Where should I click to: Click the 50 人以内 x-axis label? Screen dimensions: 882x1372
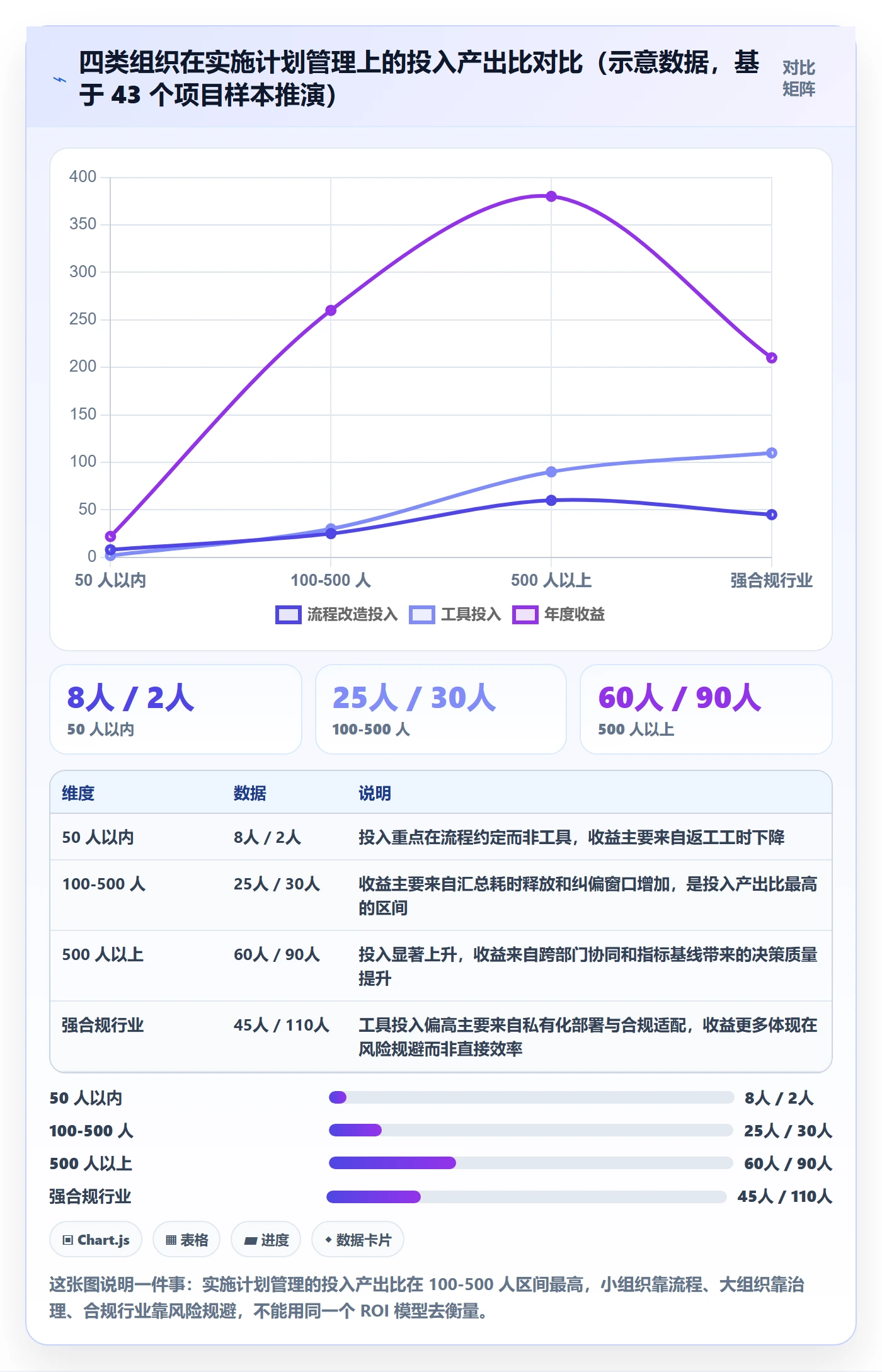coord(110,580)
